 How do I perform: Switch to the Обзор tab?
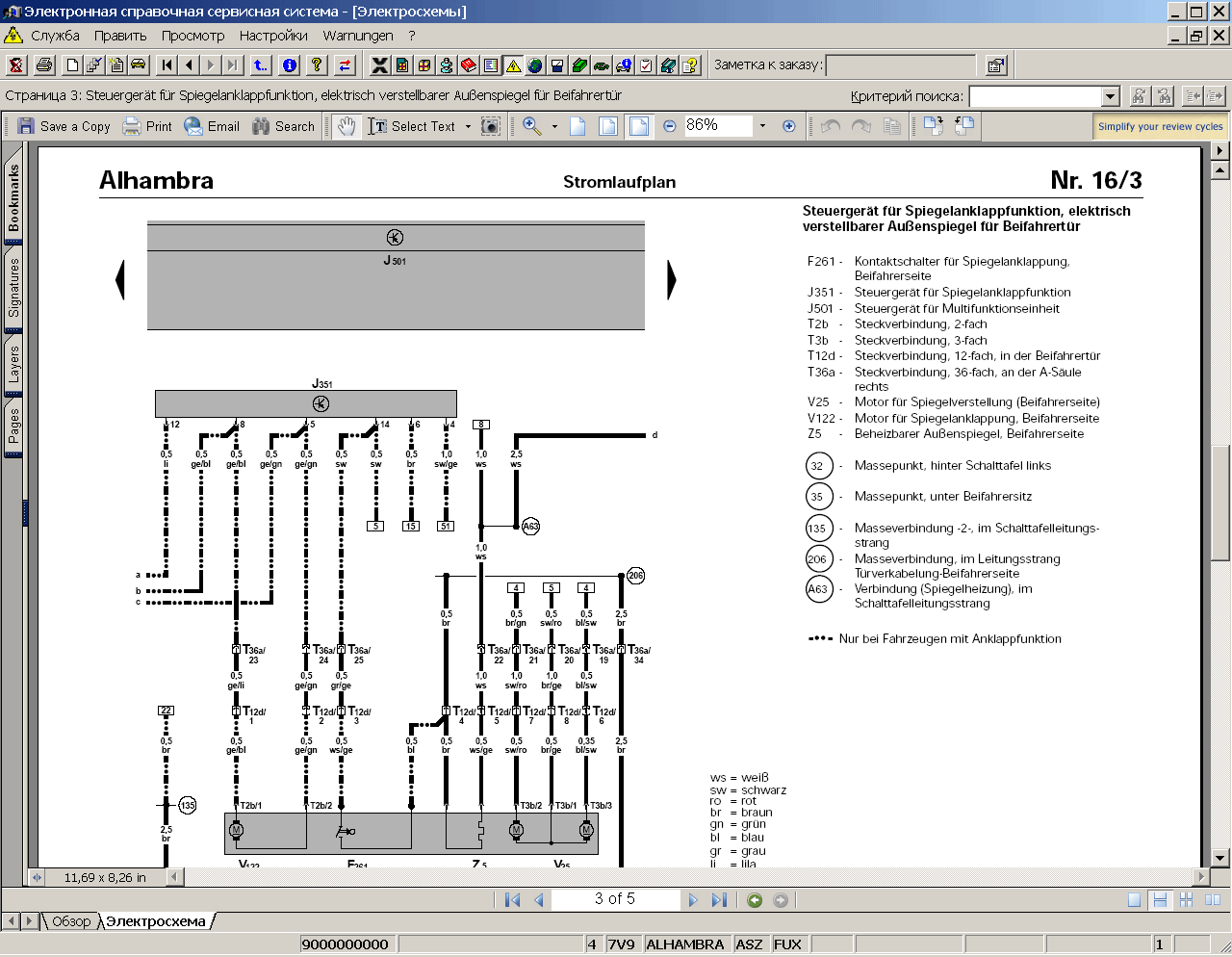pyautogui.click(x=71, y=921)
